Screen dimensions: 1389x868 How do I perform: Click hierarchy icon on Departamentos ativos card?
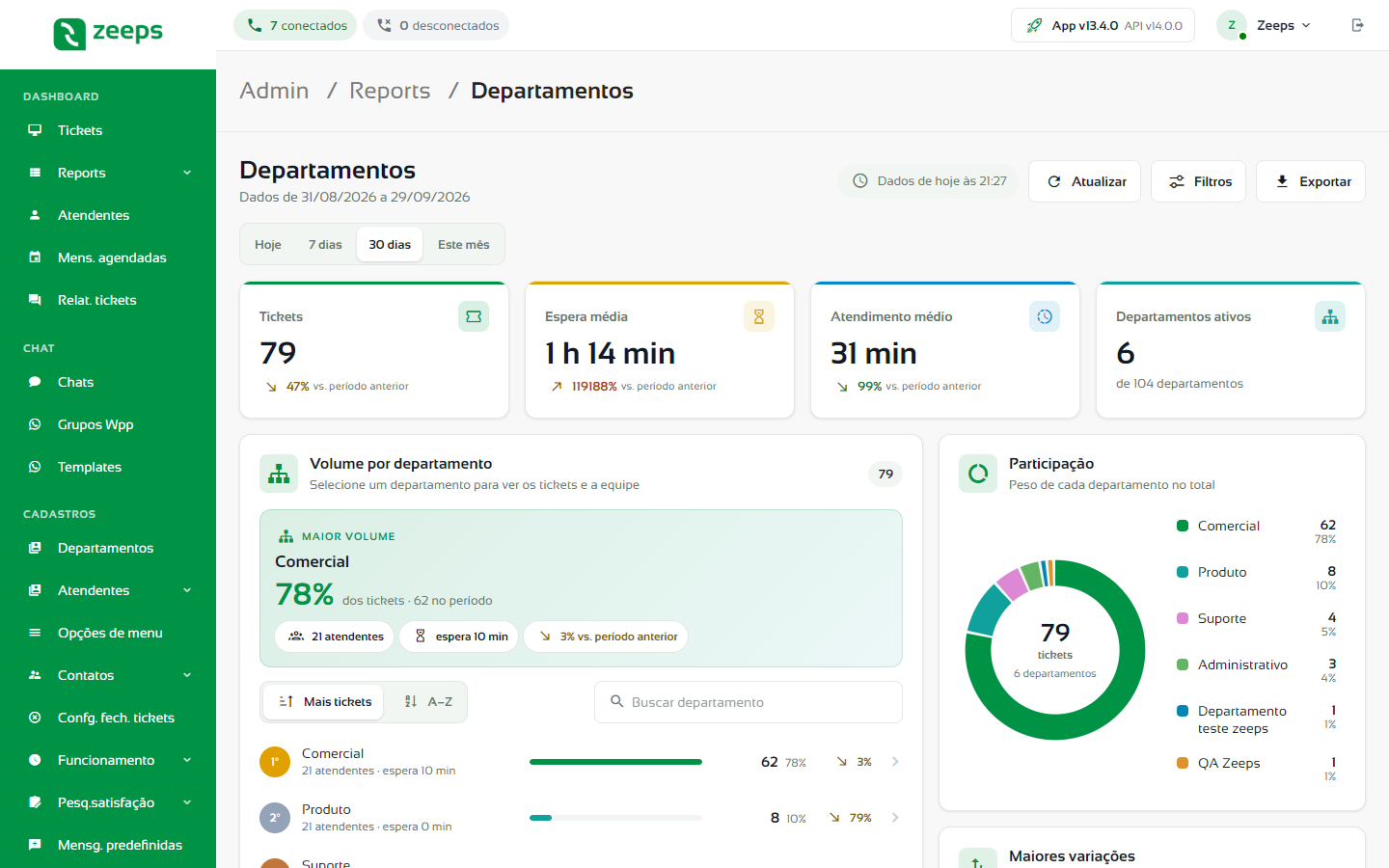click(x=1330, y=316)
